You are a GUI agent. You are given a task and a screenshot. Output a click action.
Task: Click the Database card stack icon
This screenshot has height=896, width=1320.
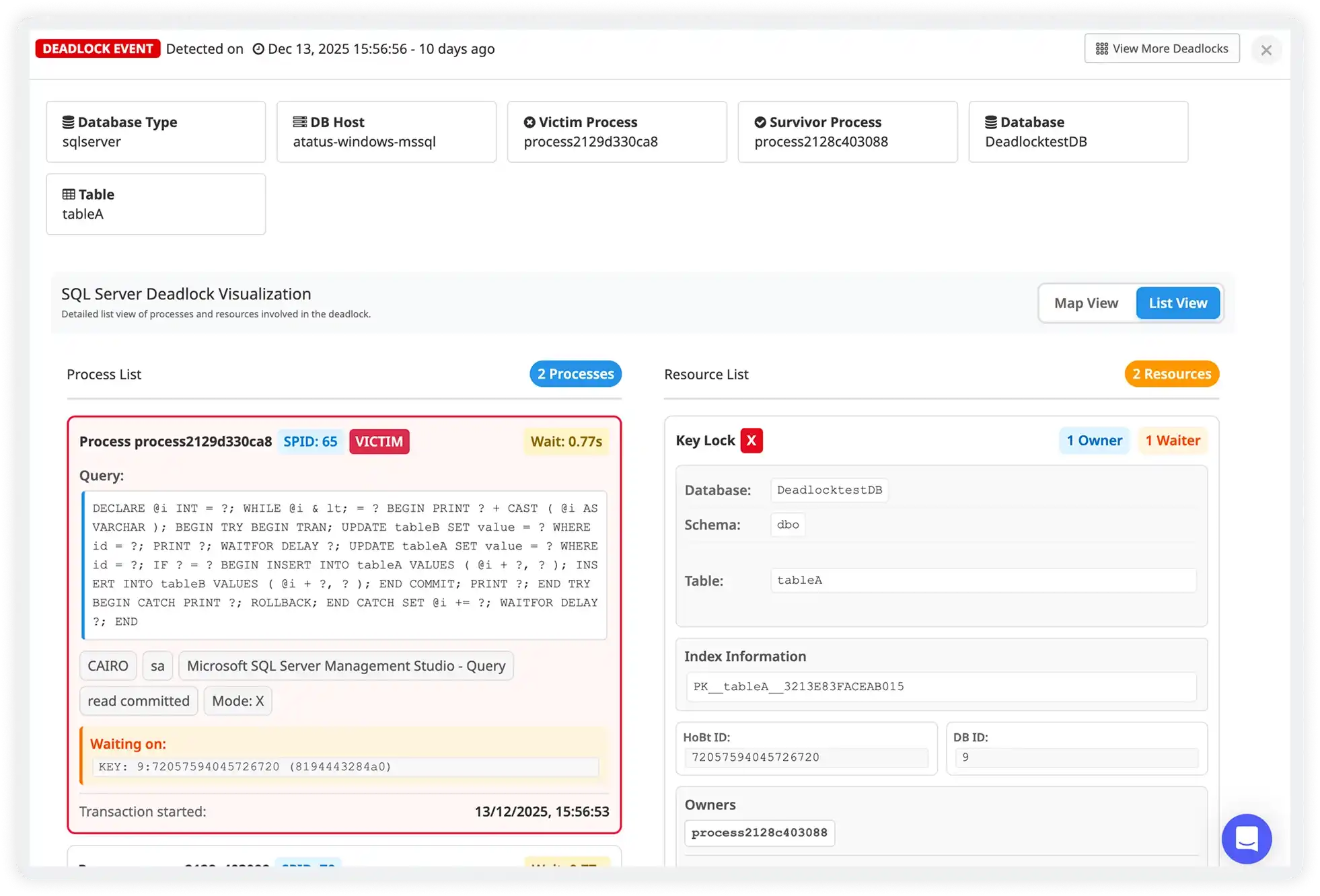tap(991, 122)
